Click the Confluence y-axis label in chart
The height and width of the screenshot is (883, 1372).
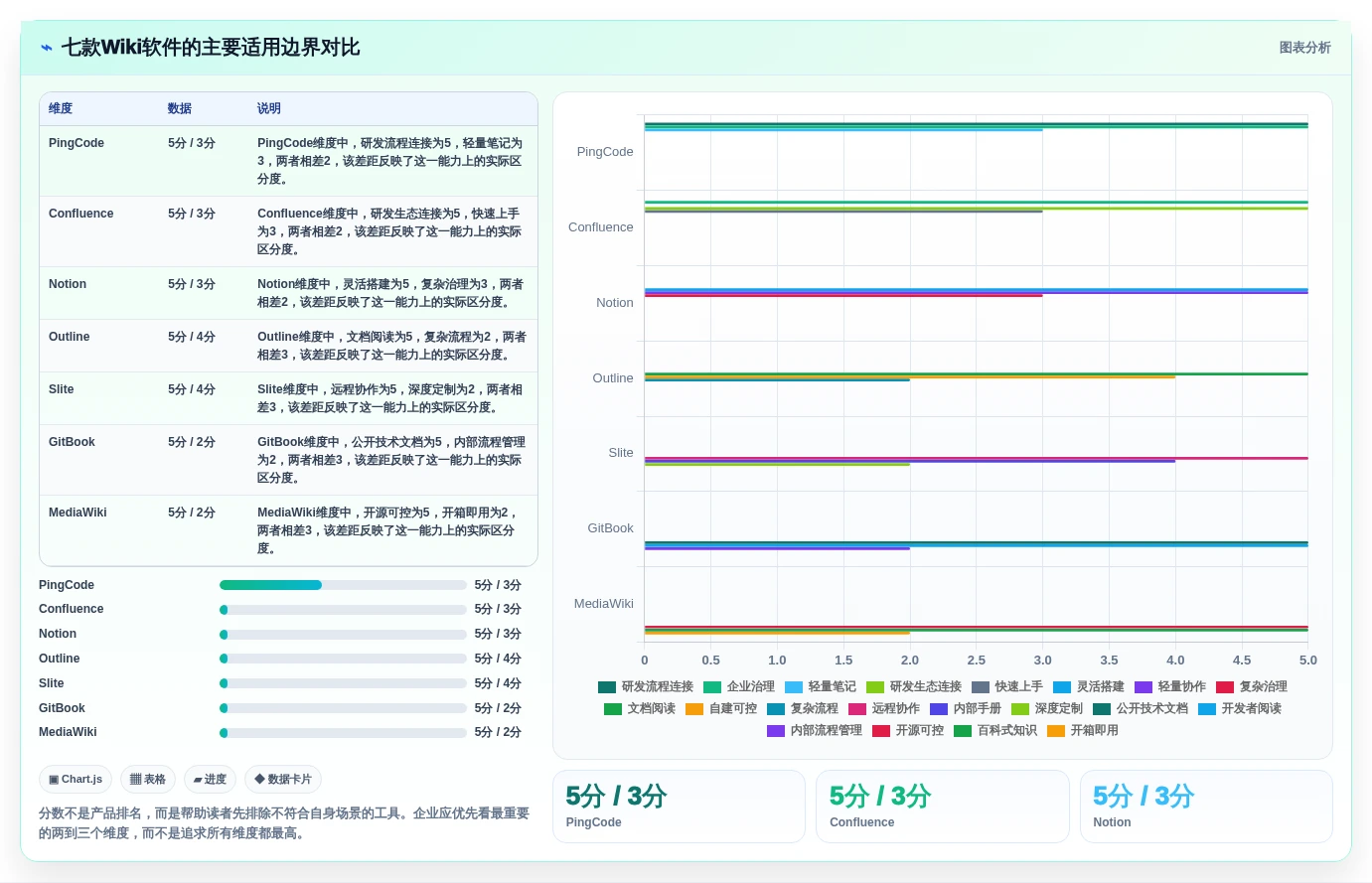point(601,227)
